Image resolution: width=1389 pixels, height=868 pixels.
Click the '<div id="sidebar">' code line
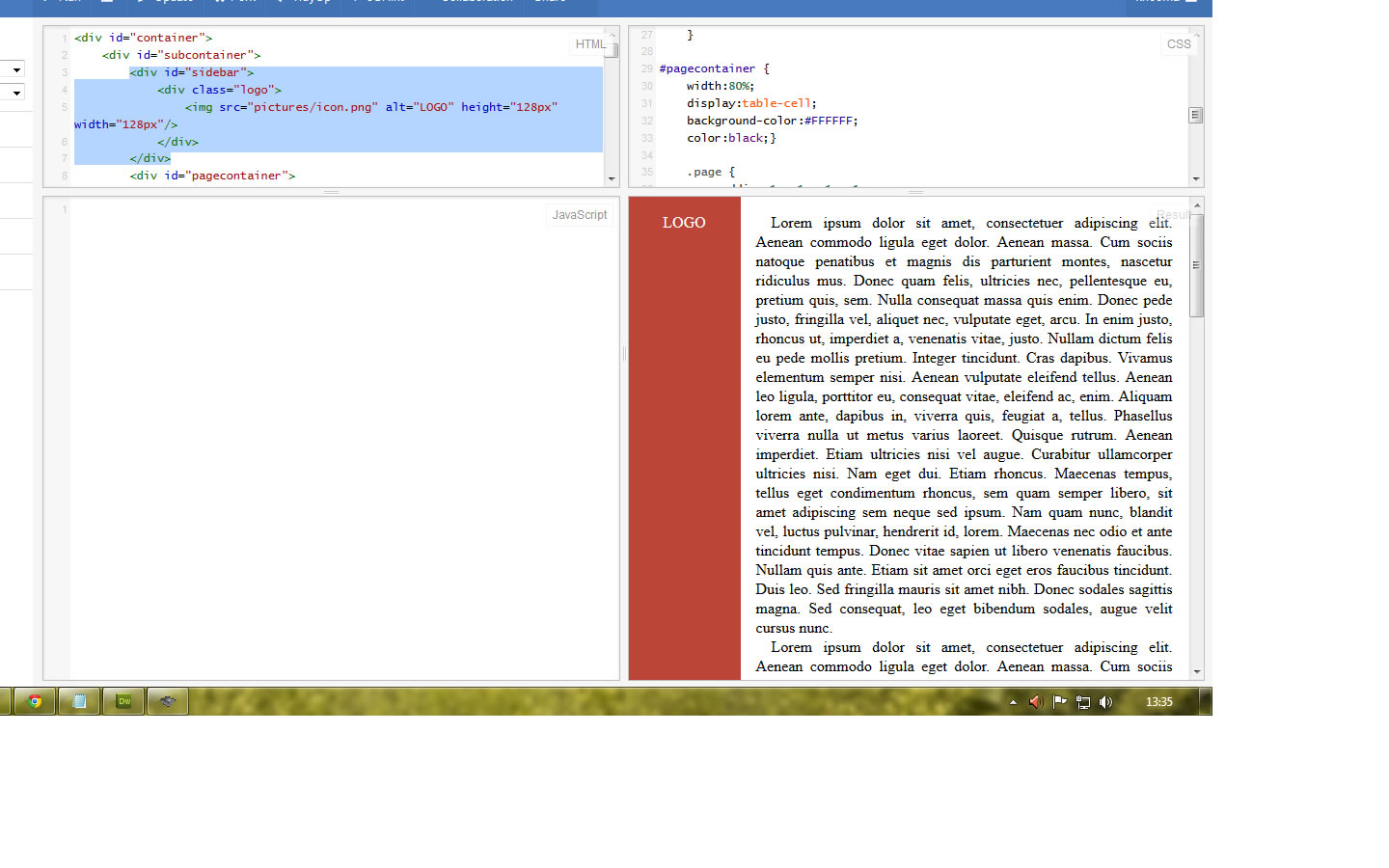pyautogui.click(x=192, y=72)
